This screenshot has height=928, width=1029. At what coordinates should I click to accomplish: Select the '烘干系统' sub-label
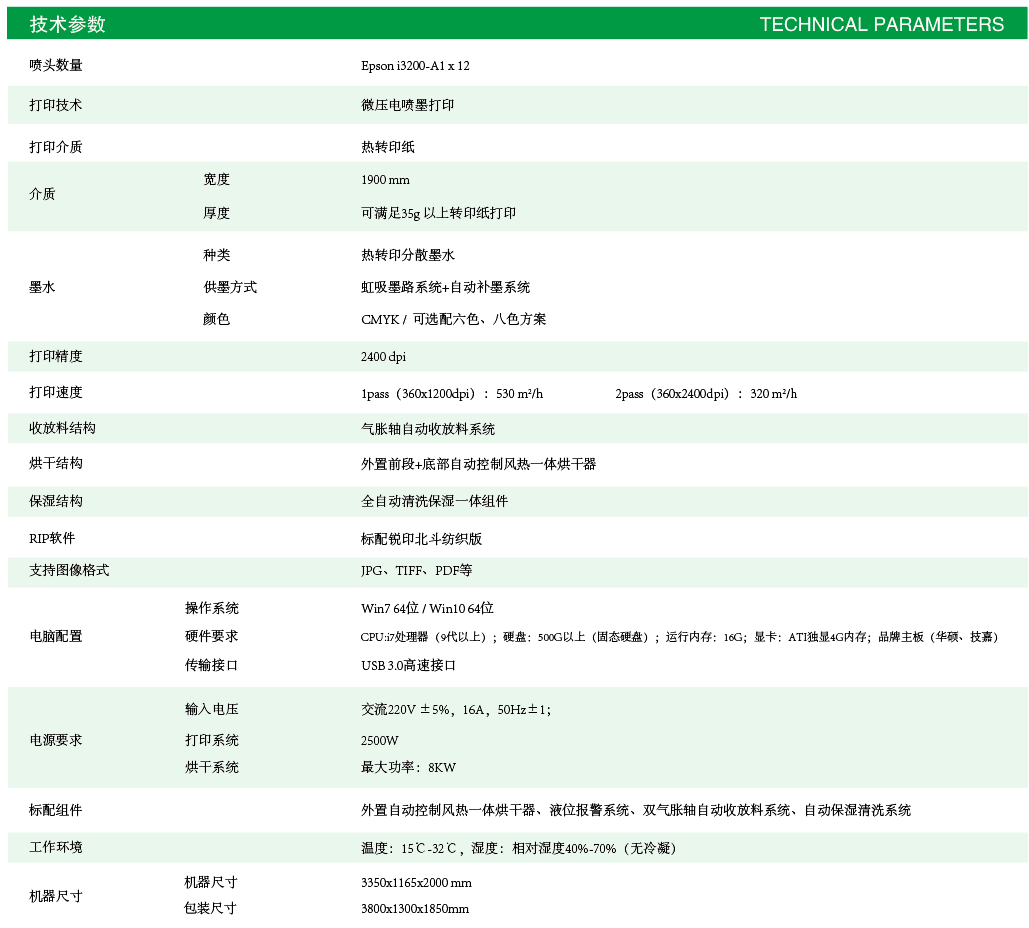click(211, 767)
